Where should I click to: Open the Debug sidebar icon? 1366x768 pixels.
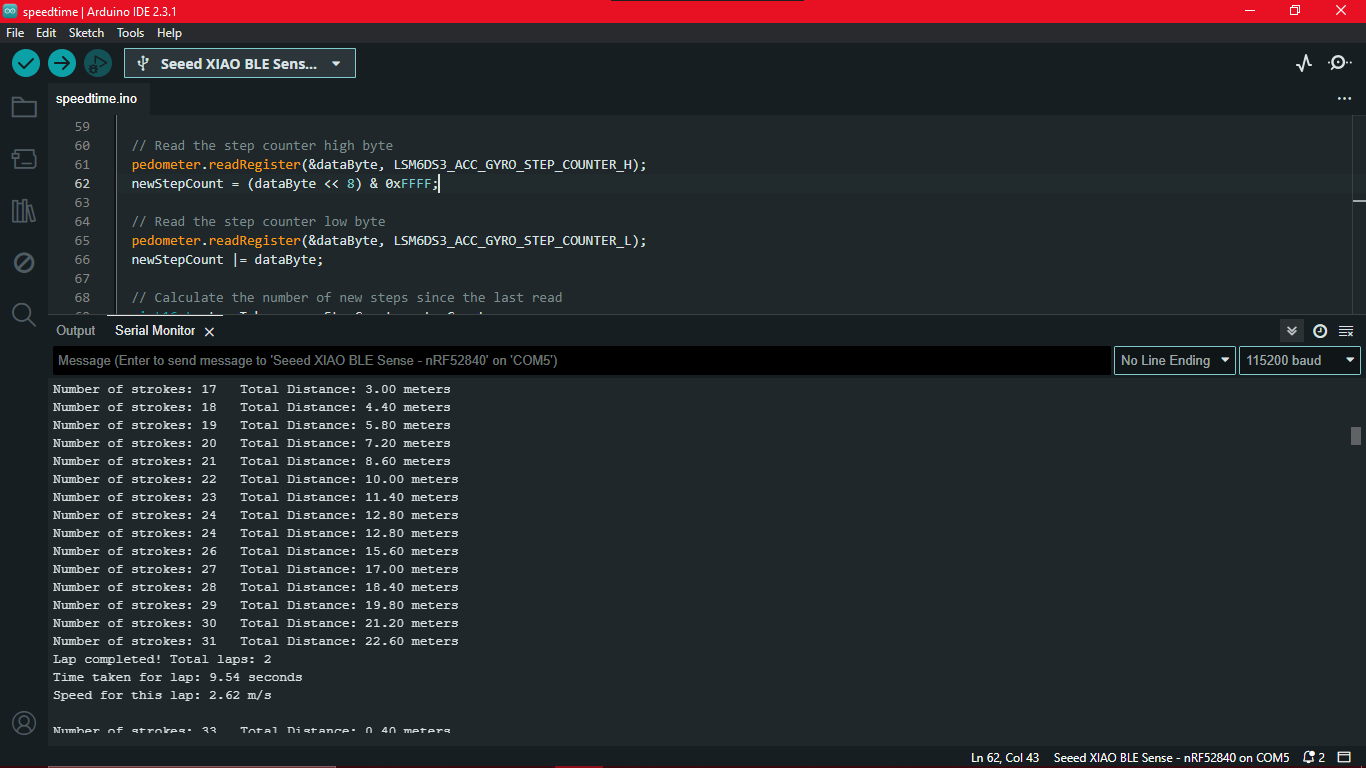point(24,263)
